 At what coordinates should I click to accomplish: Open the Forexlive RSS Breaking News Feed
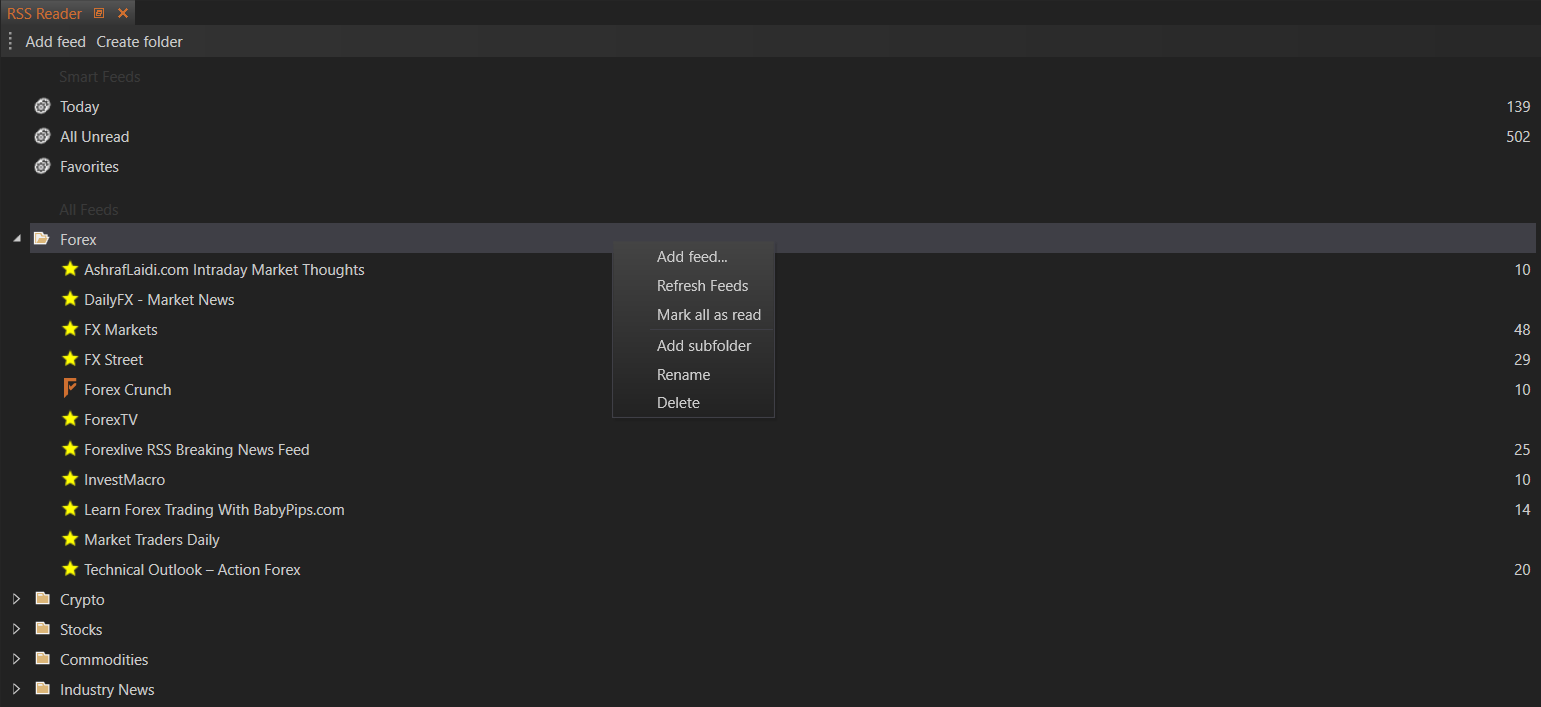[196, 450]
